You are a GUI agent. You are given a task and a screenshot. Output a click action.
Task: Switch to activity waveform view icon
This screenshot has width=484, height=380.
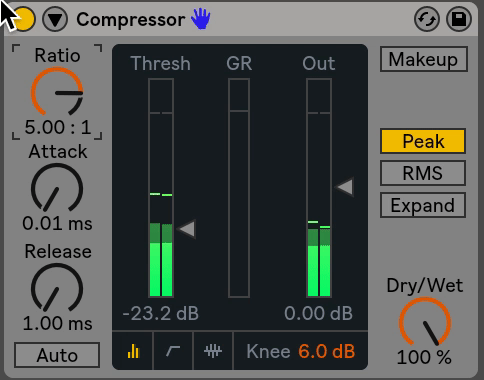(x=213, y=351)
